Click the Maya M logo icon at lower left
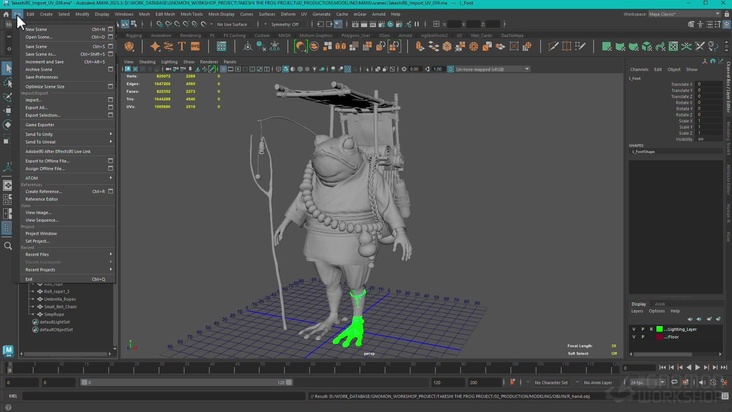732x412 pixels. pyautogui.click(x=7, y=350)
